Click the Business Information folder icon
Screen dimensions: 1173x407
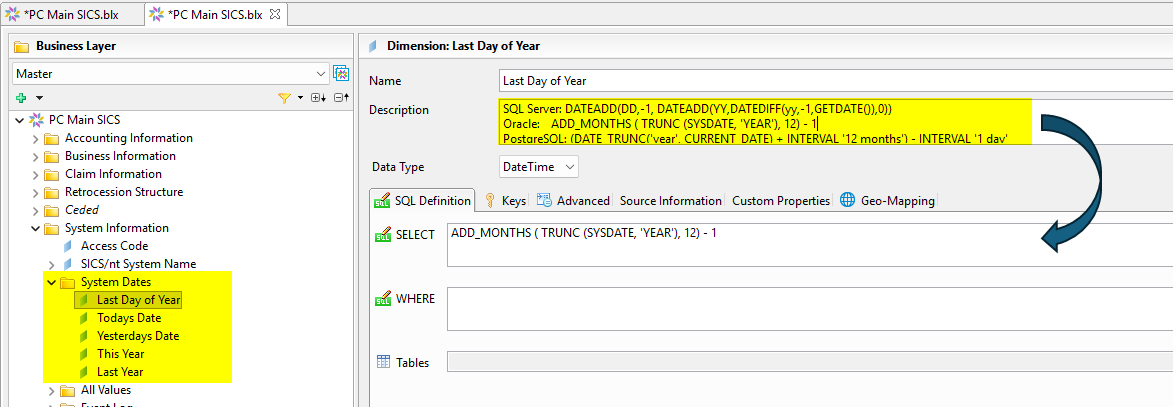pyautogui.click(x=52, y=156)
